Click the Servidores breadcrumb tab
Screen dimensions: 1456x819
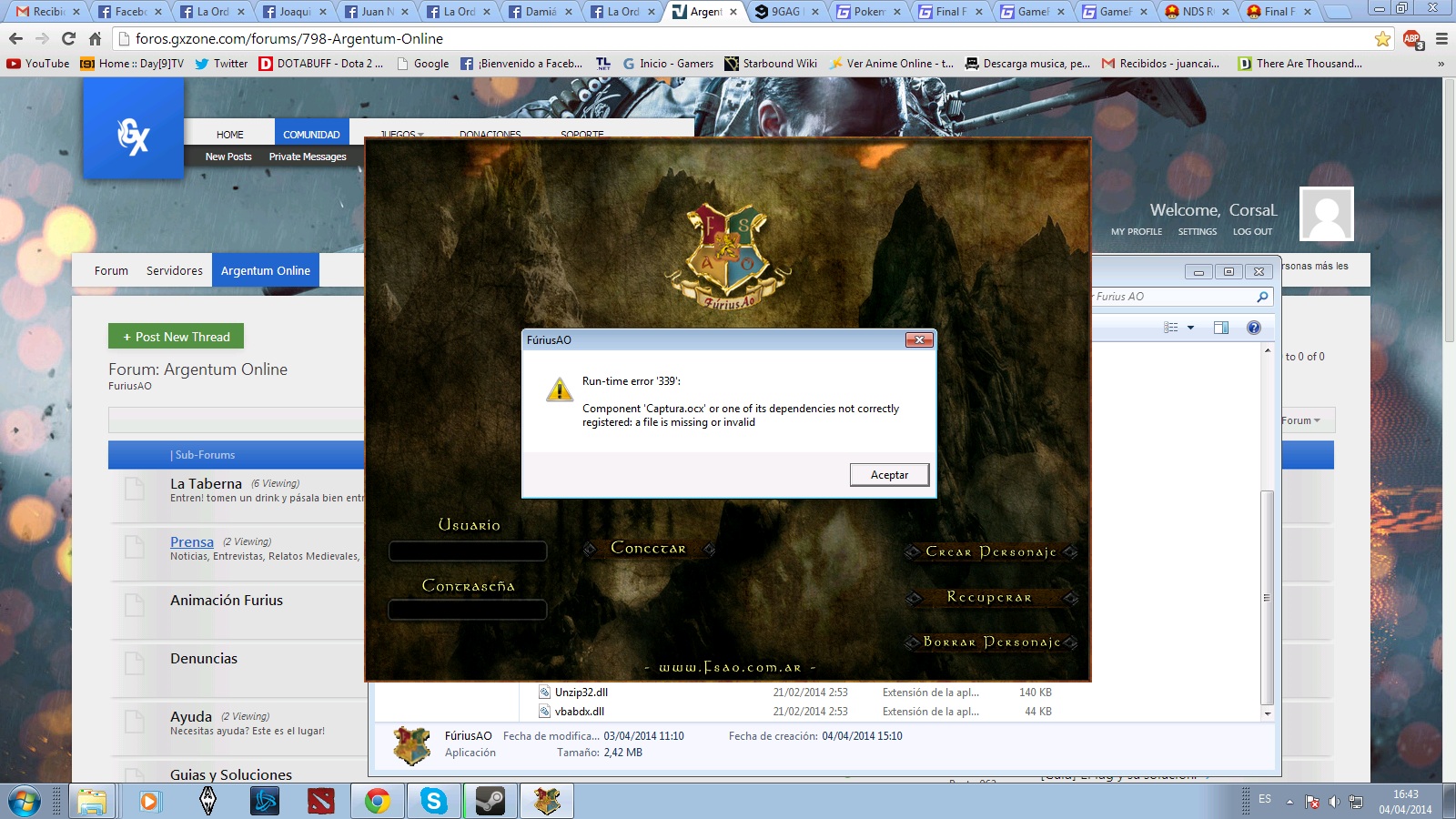pos(175,270)
